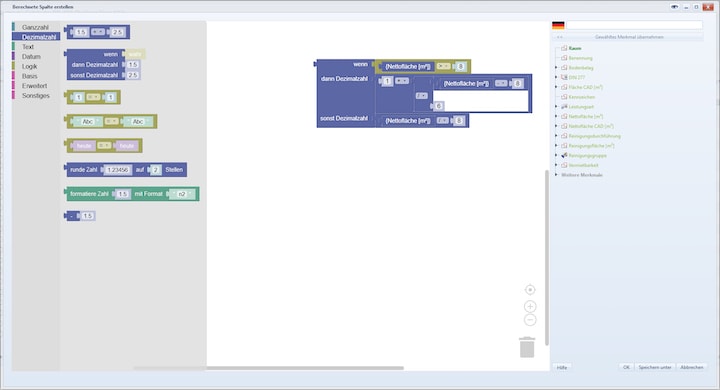Screen dimensions: 720x390
Task: Confirm with the OK button
Action: pos(626,367)
